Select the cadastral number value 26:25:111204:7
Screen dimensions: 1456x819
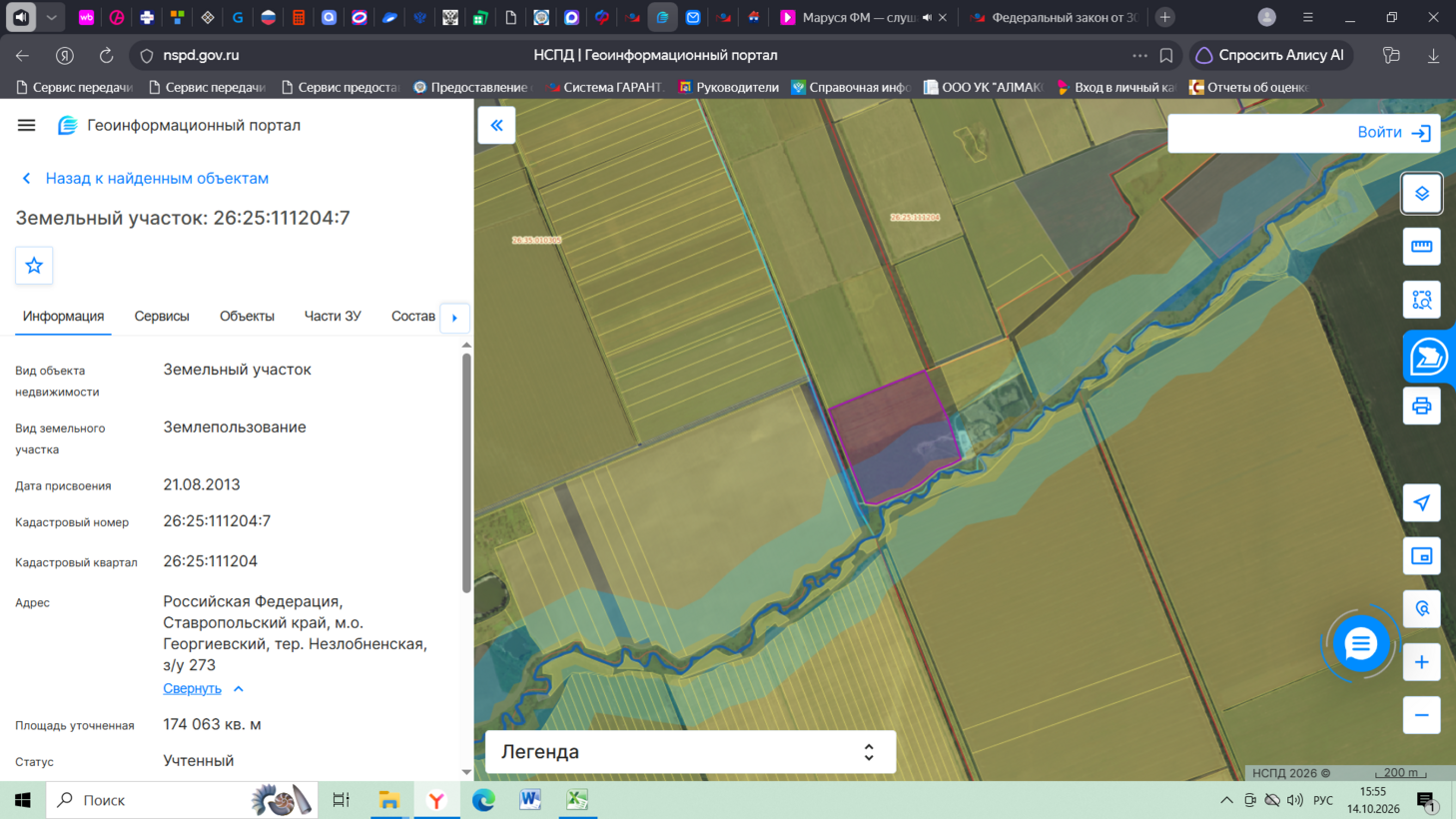pyautogui.click(x=217, y=521)
